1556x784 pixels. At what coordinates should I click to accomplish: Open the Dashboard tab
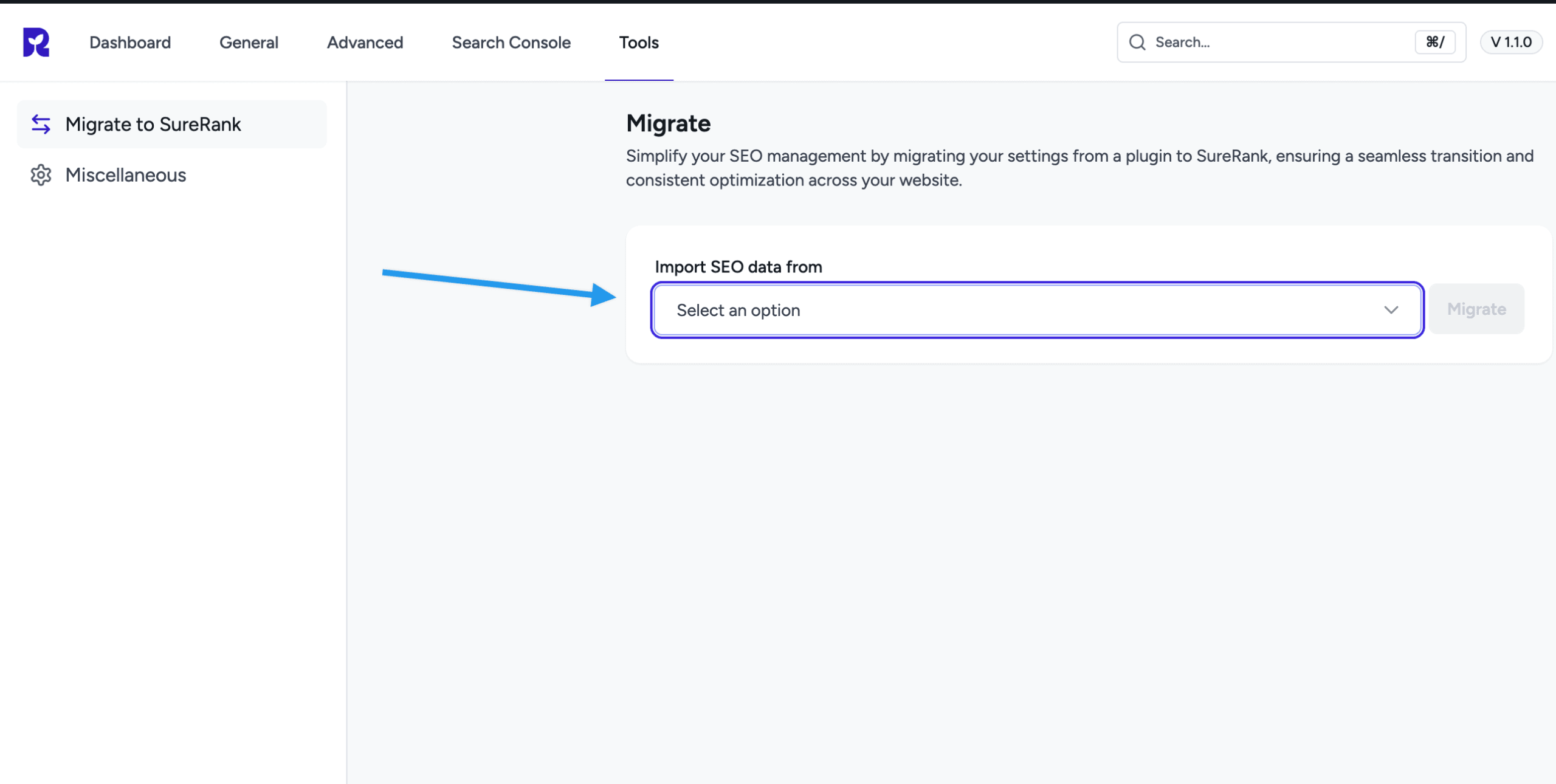click(x=130, y=43)
